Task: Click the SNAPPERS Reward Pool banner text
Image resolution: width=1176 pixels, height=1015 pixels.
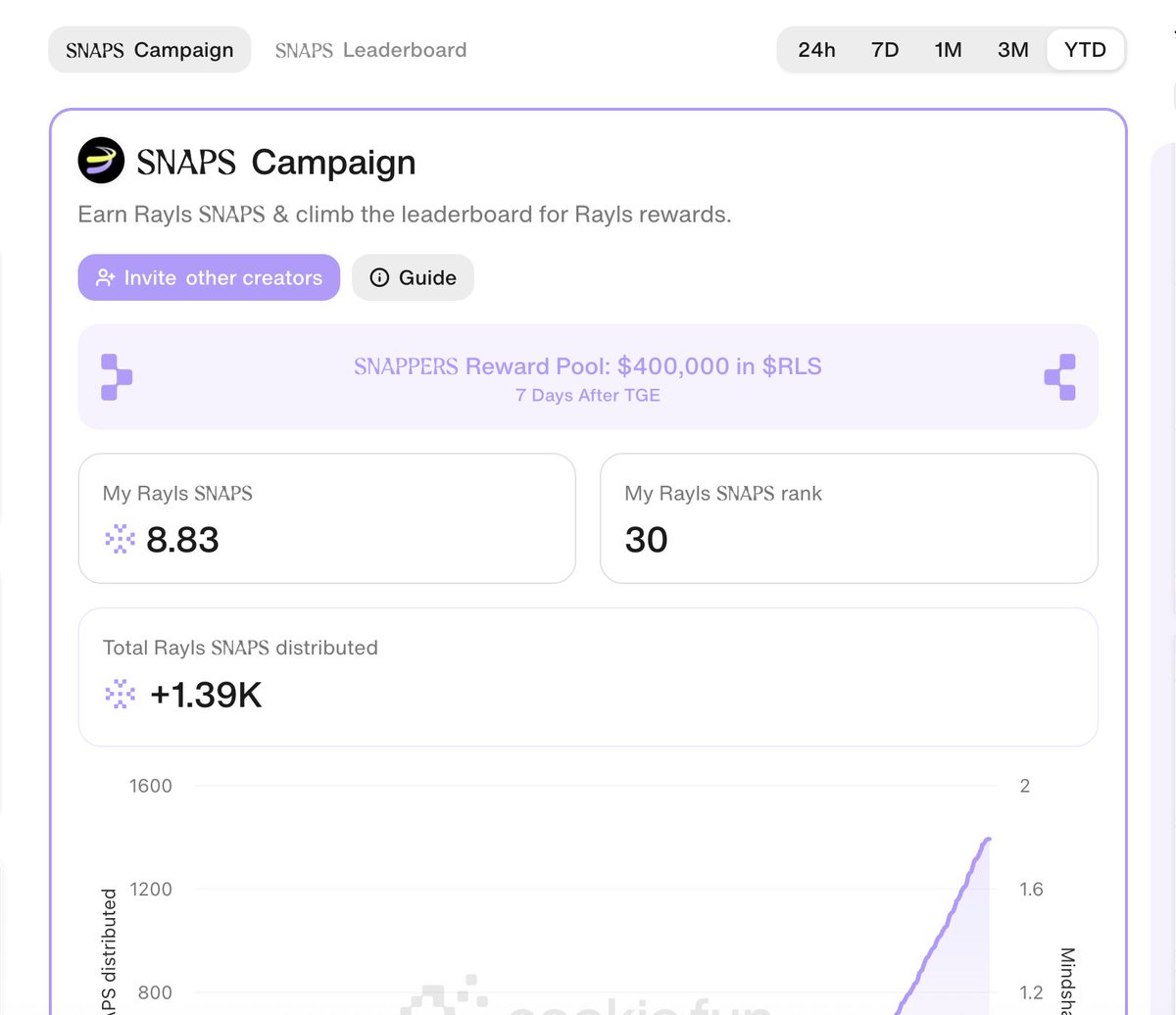Action: click(x=588, y=367)
